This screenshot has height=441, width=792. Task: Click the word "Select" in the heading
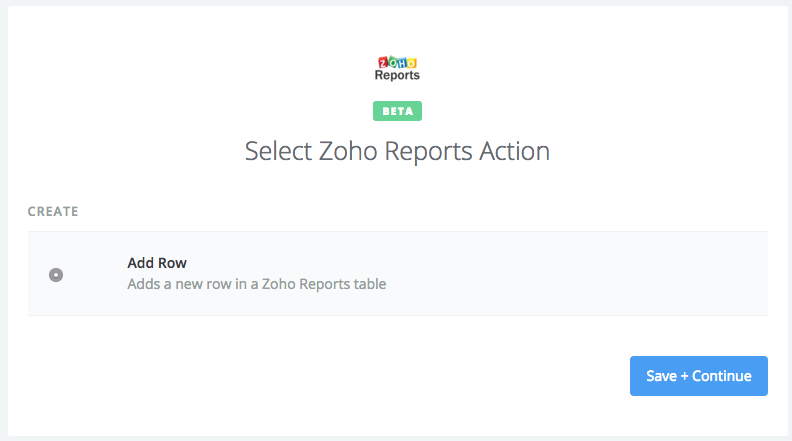coord(279,152)
